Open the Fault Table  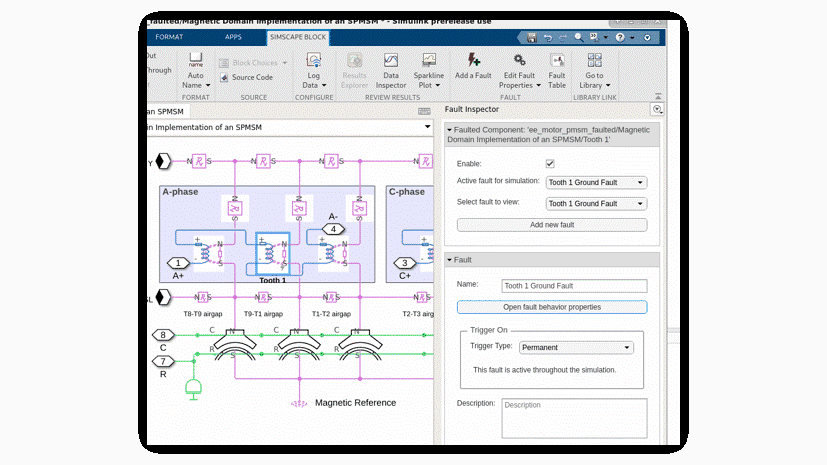click(x=557, y=61)
